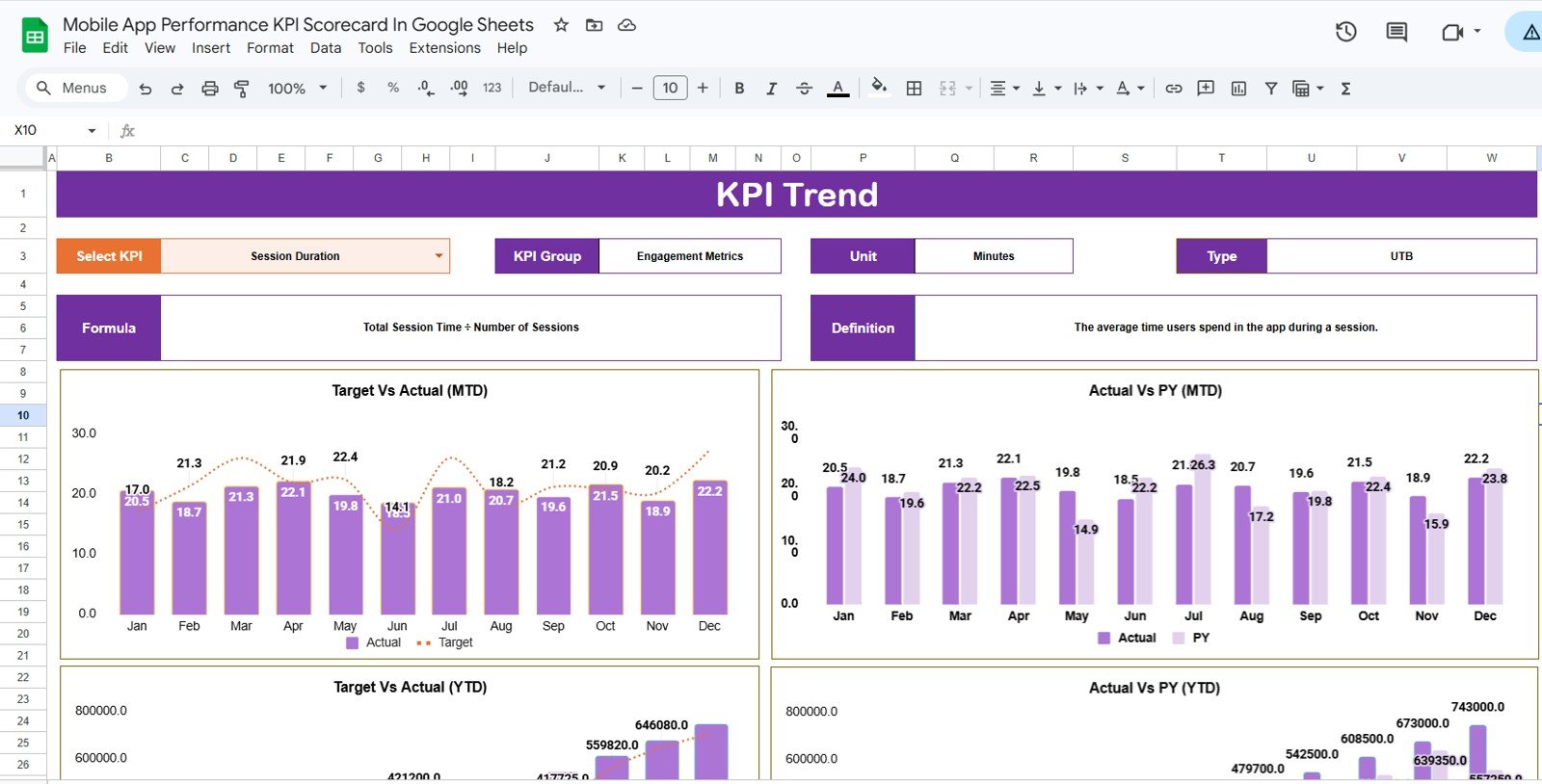Open font family Default dropdown
Screen dimensions: 1542x784
click(x=567, y=88)
